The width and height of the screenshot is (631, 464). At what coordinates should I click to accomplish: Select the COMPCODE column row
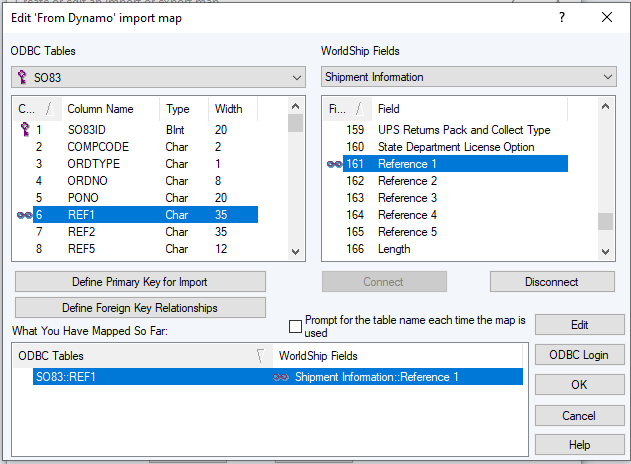(137, 147)
